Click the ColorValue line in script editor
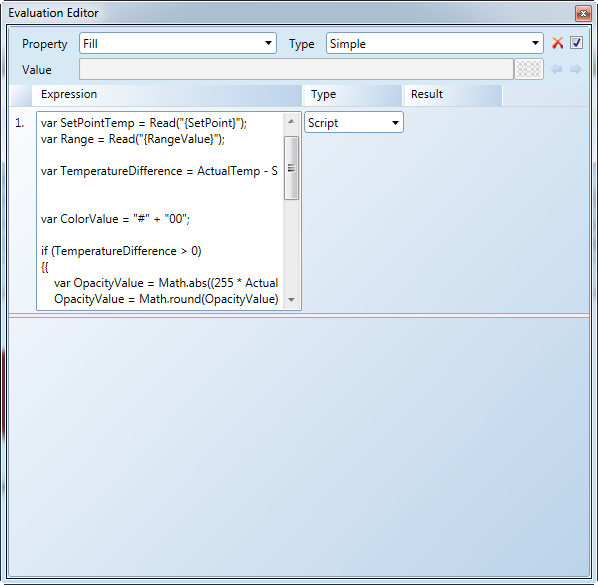Screen dimensions: 598x585 [115, 219]
